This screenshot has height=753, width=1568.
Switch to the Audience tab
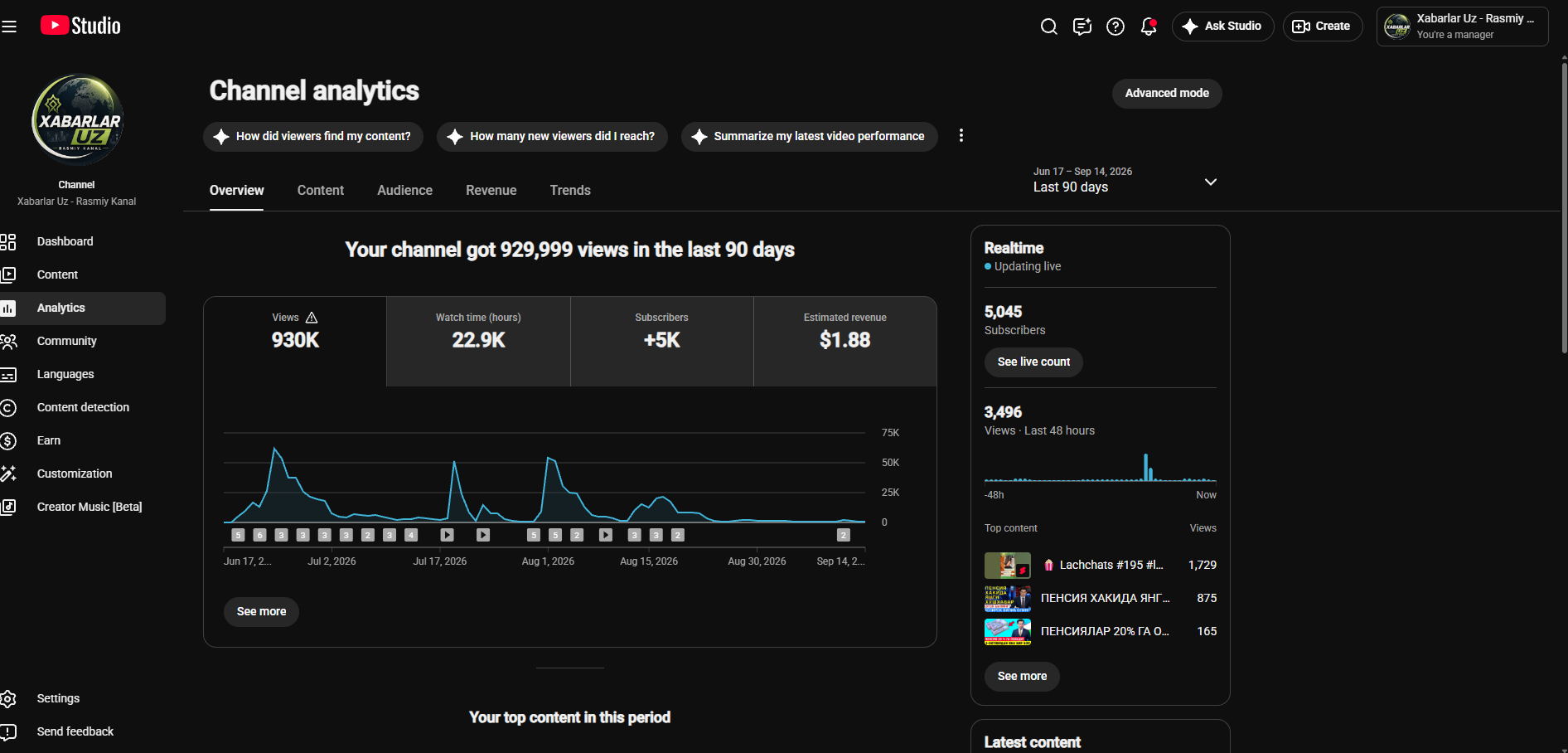point(404,191)
